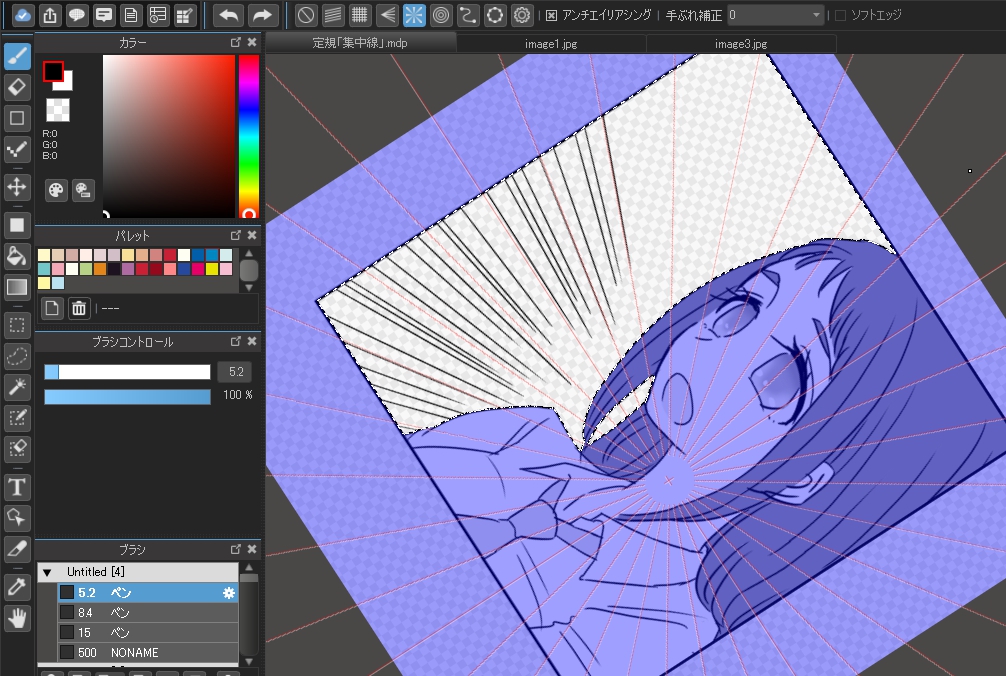Viewport: 1006px width, 676px height.
Task: Delete palette color with the trash button
Action: coord(79,308)
